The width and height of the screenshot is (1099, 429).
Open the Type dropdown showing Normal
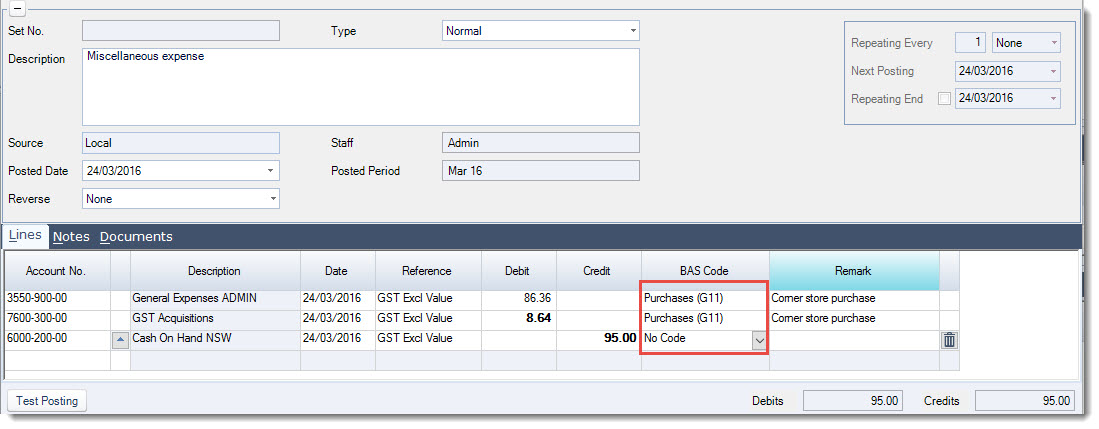coord(633,31)
